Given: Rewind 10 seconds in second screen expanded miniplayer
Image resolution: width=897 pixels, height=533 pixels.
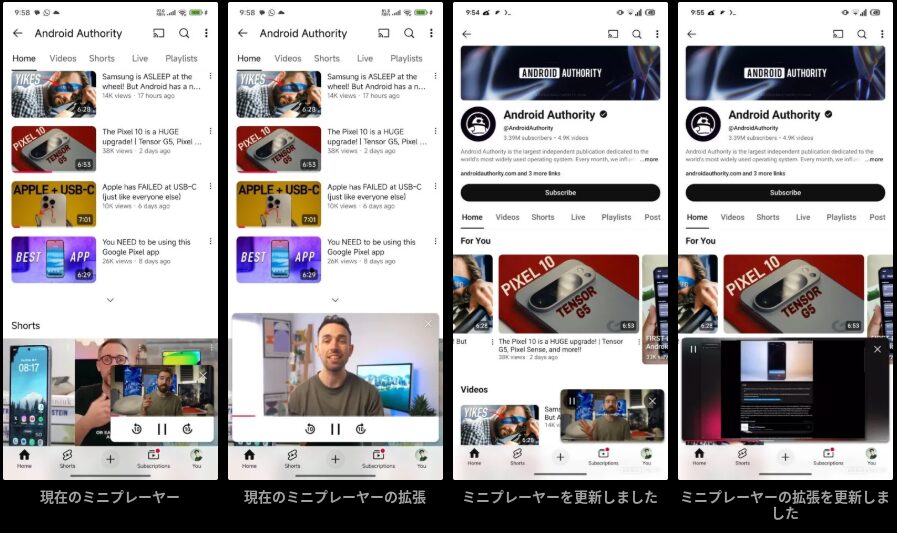Looking at the screenshot, I should [x=310, y=429].
